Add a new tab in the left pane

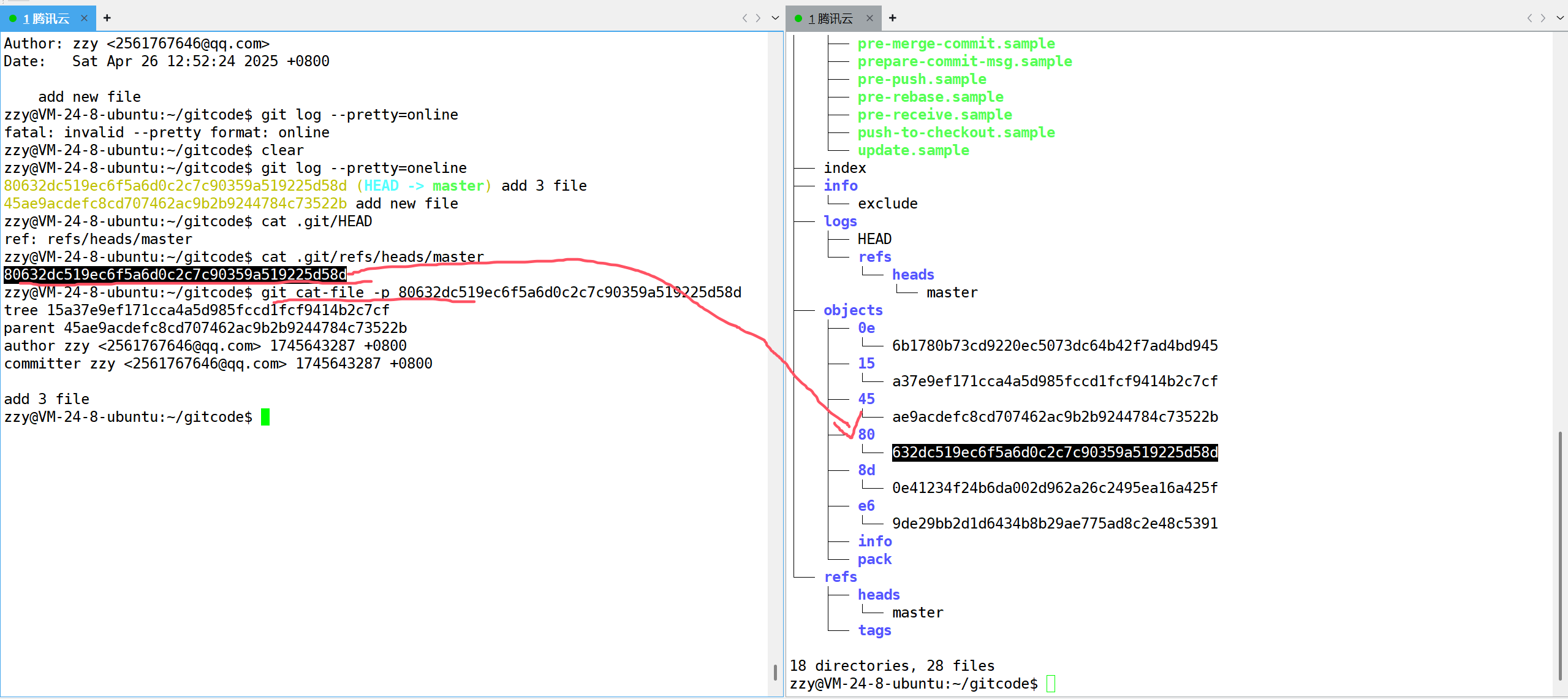click(x=107, y=18)
